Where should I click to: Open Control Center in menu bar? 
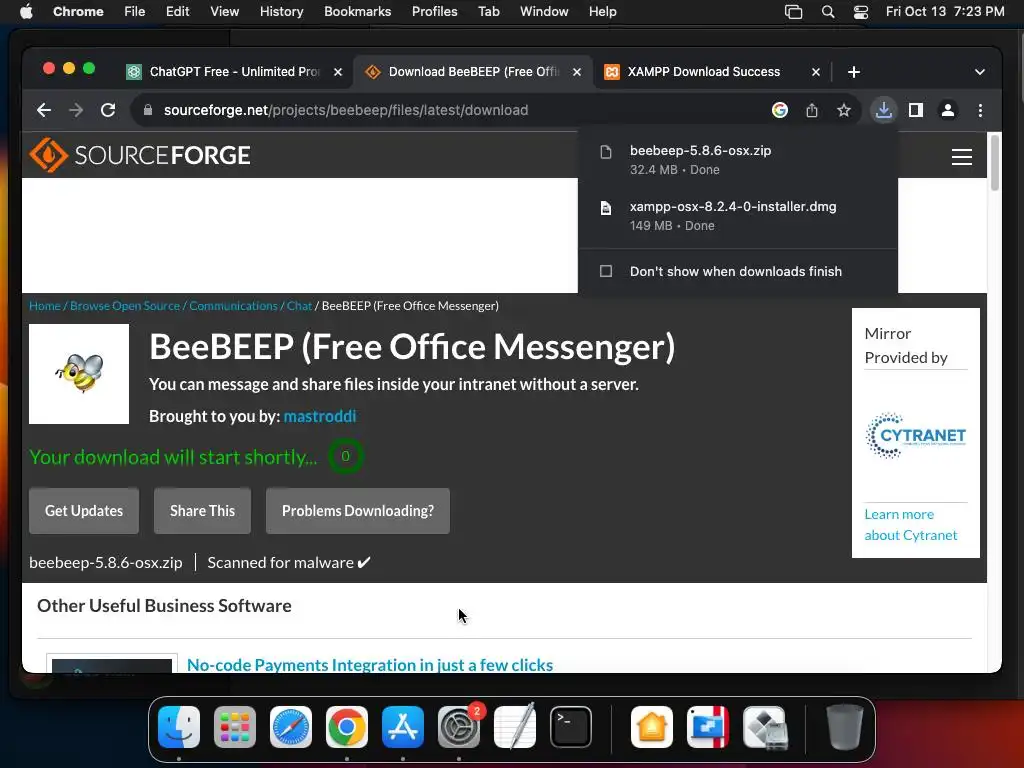tap(861, 12)
